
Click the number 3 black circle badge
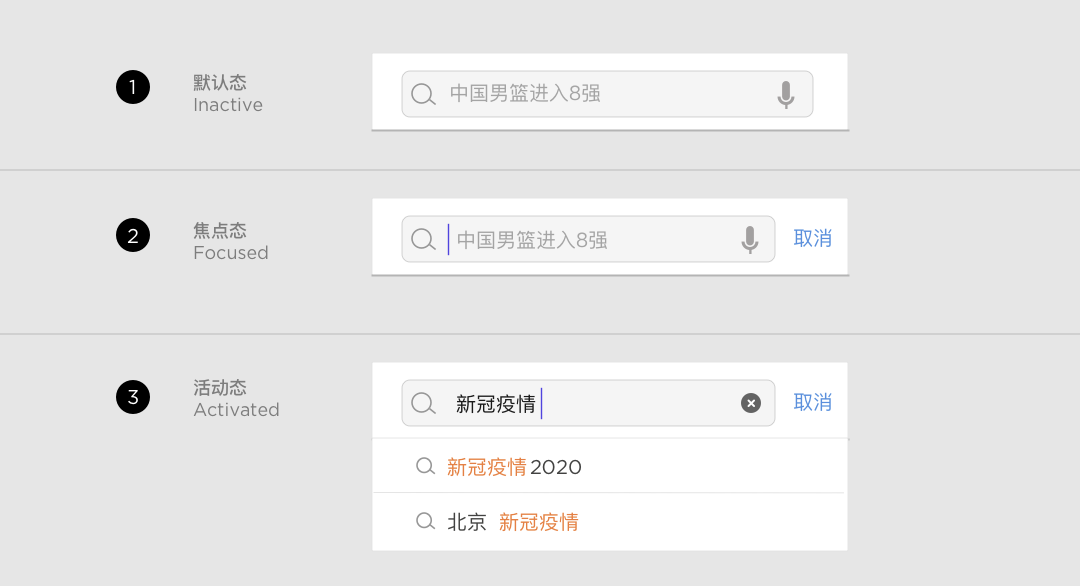point(133,397)
